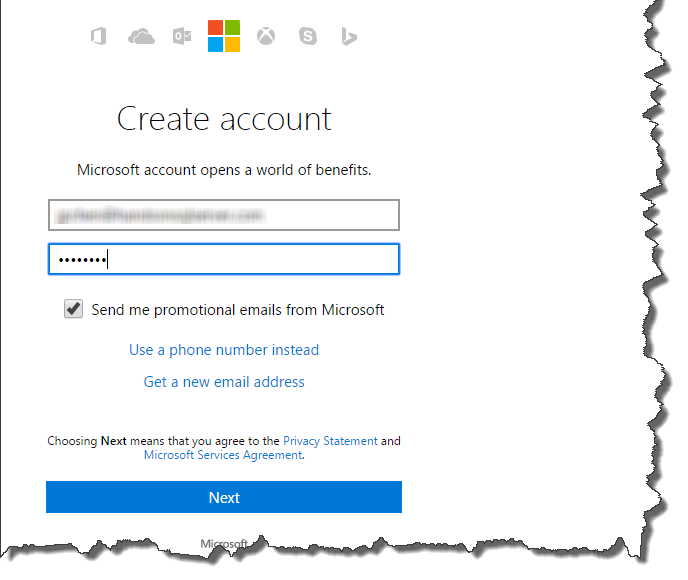Open the Privacy Statement link
This screenshot has height=580, width=688.
[330, 440]
